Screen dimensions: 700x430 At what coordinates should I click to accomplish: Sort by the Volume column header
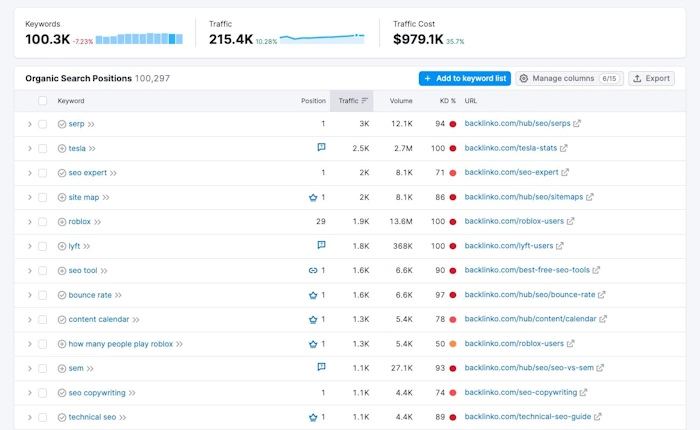401,101
